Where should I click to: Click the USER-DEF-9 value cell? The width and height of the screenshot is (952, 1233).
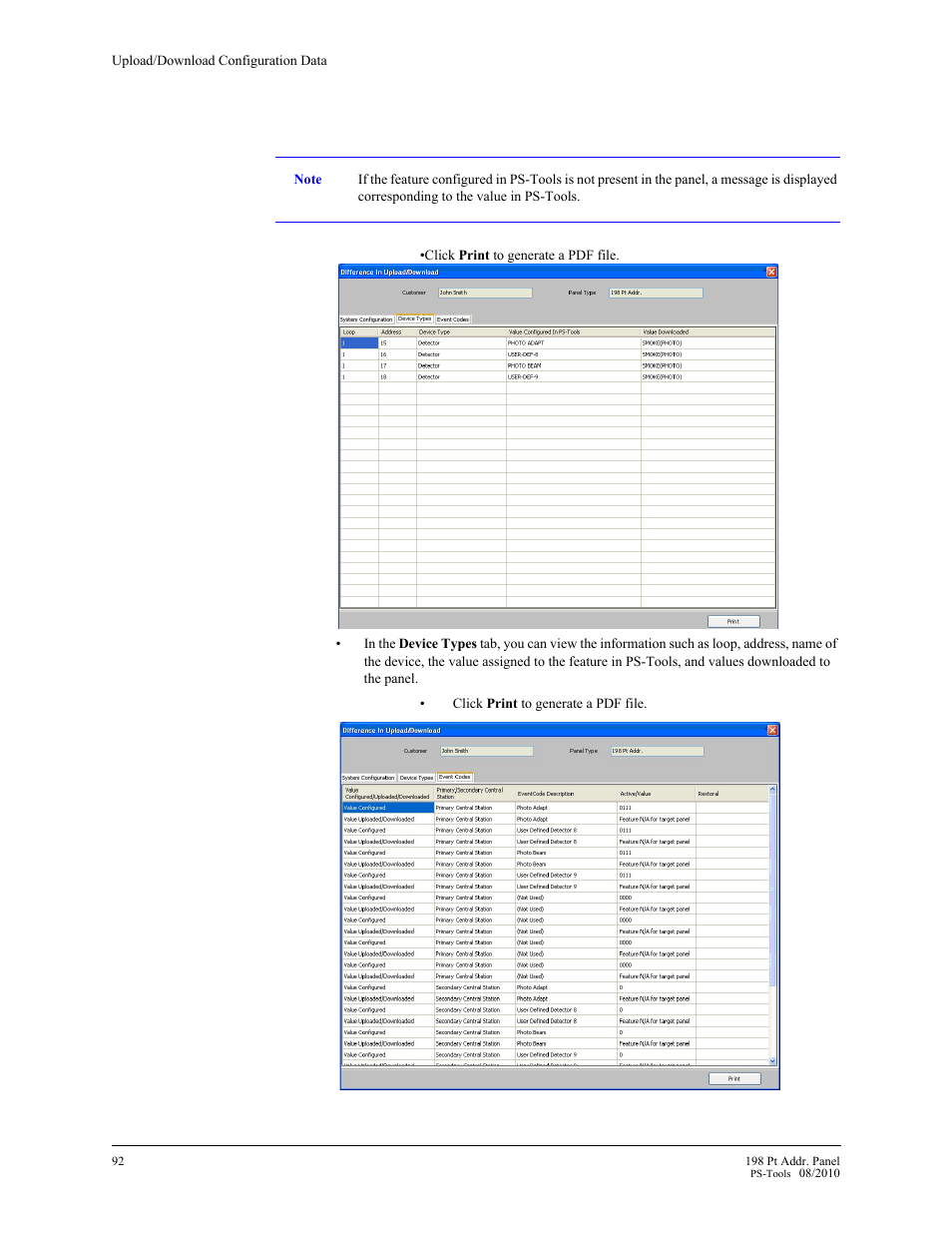[x=574, y=377]
